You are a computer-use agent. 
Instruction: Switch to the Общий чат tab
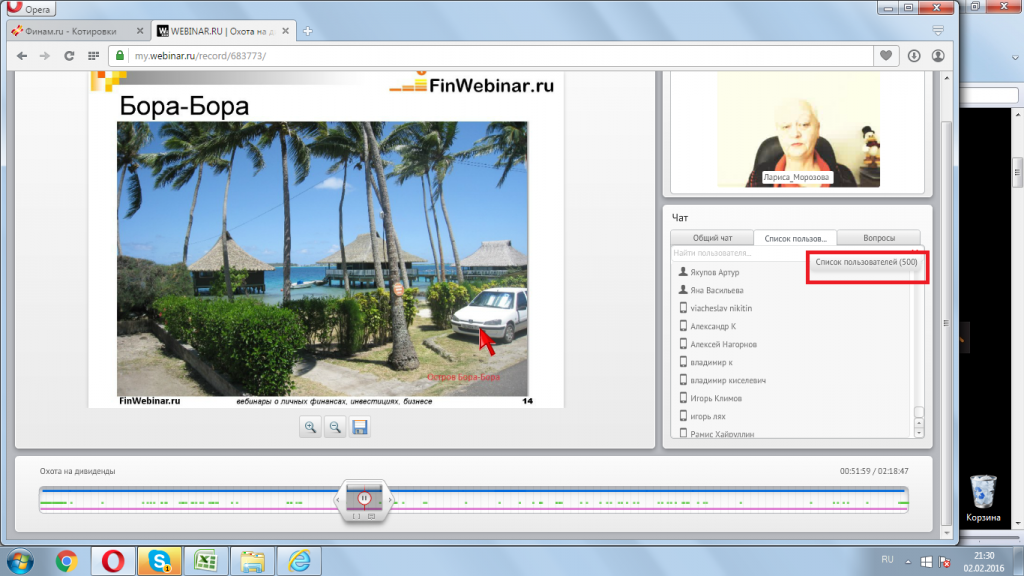(x=712, y=238)
